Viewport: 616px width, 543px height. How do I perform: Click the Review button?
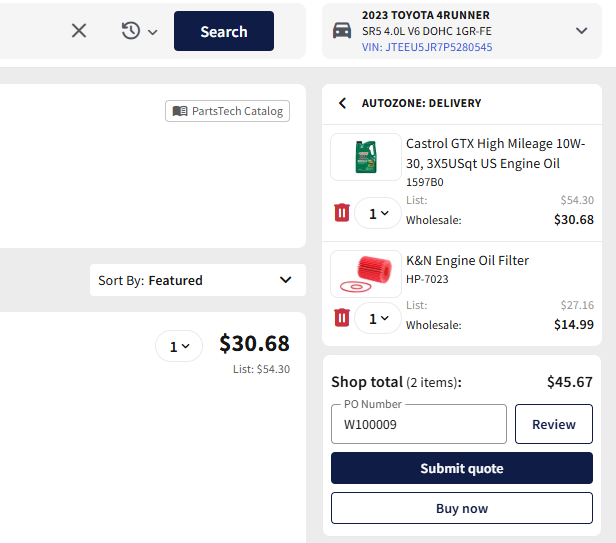pyautogui.click(x=554, y=424)
